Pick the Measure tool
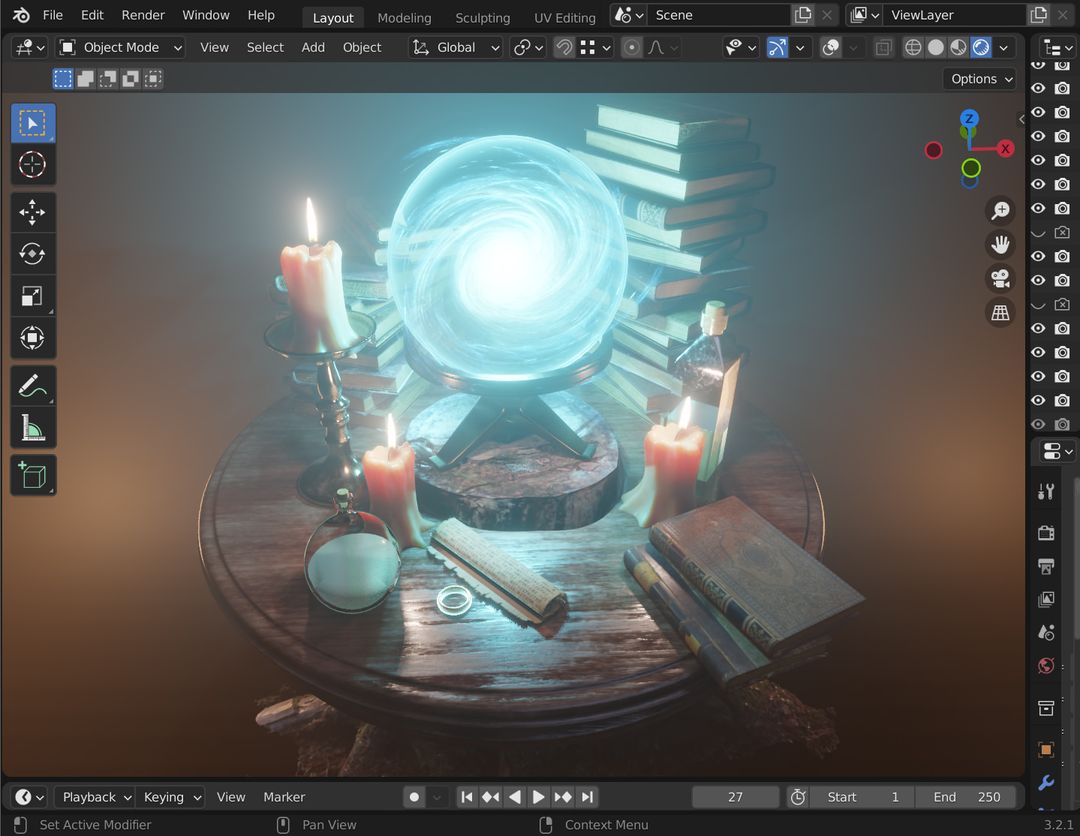The height and width of the screenshot is (836, 1080). click(33, 428)
